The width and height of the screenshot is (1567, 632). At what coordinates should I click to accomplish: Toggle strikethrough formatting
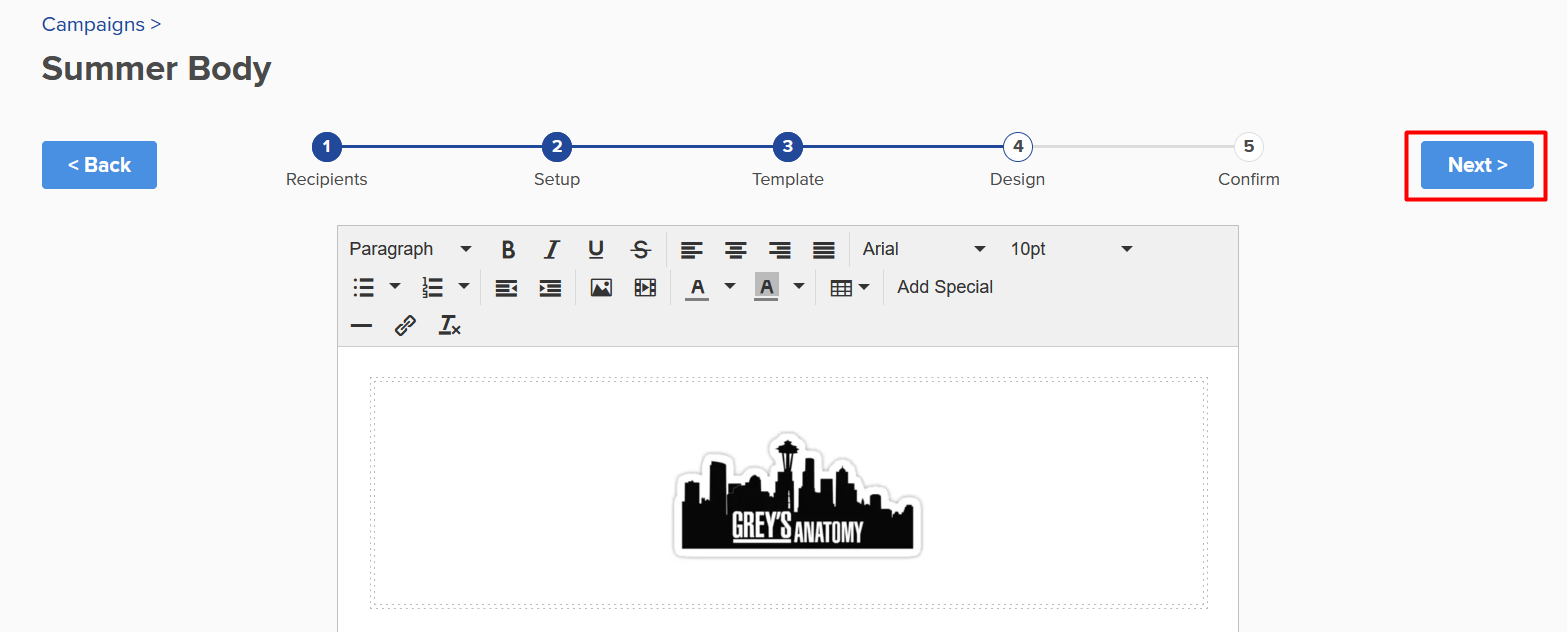[641, 249]
